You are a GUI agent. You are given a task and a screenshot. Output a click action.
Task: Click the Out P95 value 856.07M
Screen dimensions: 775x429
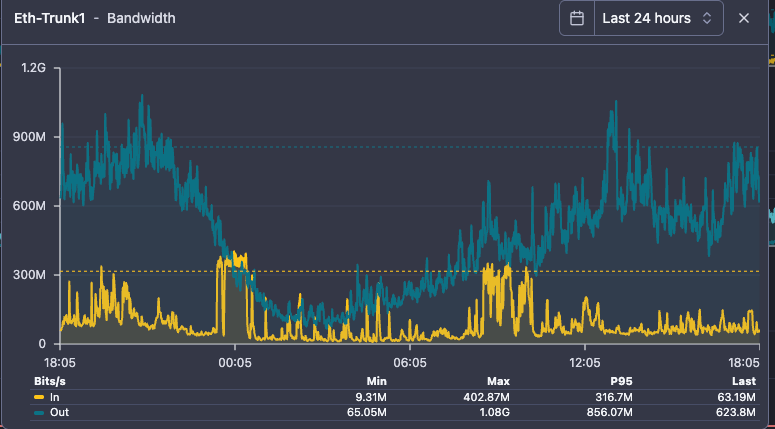(611, 412)
